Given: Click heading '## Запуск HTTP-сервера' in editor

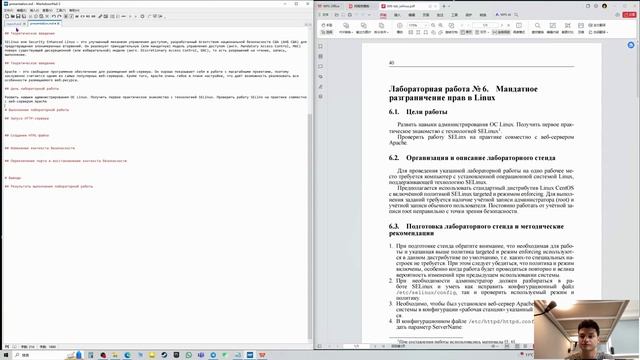Looking at the screenshot, I should 27,118.
